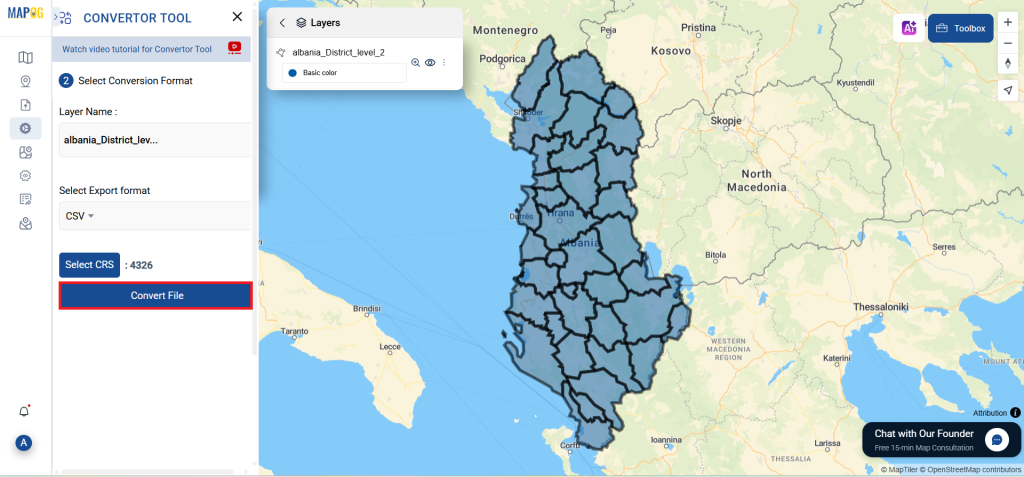Zoom in the map with plus button

(1008, 22)
